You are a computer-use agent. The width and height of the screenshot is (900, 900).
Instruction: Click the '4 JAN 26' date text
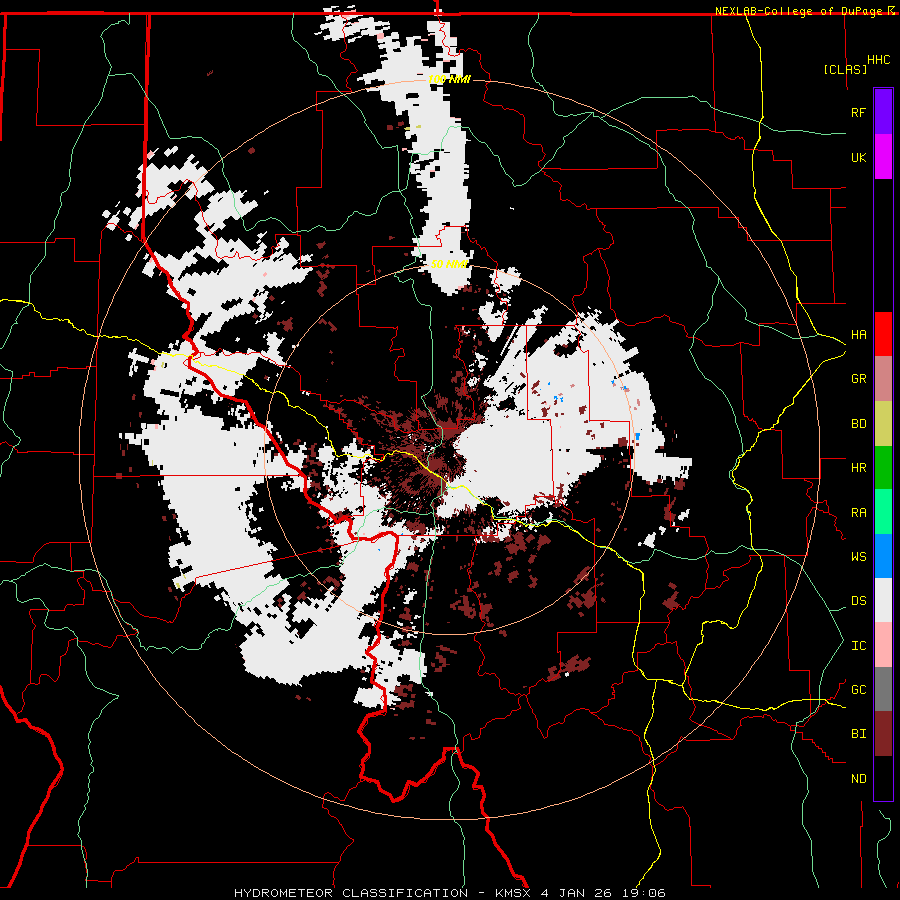578,893
